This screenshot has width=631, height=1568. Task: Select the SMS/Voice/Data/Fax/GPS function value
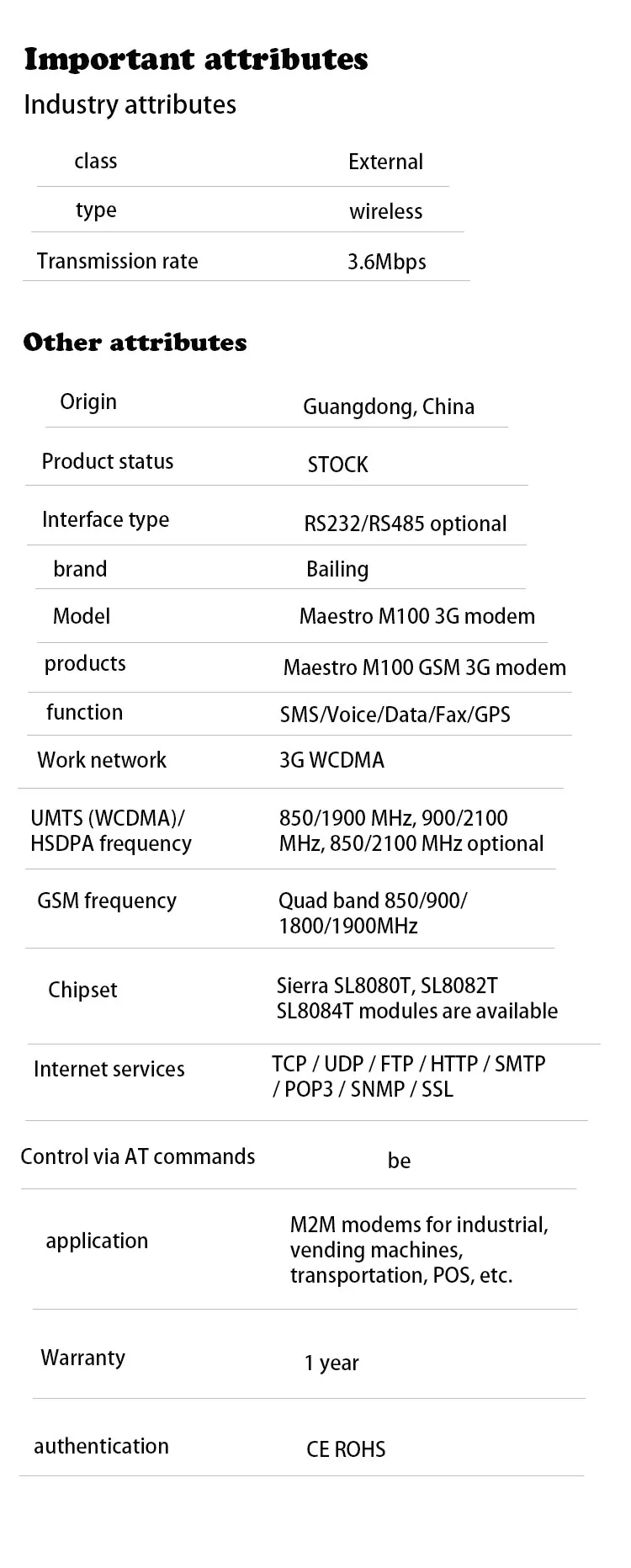tap(395, 715)
